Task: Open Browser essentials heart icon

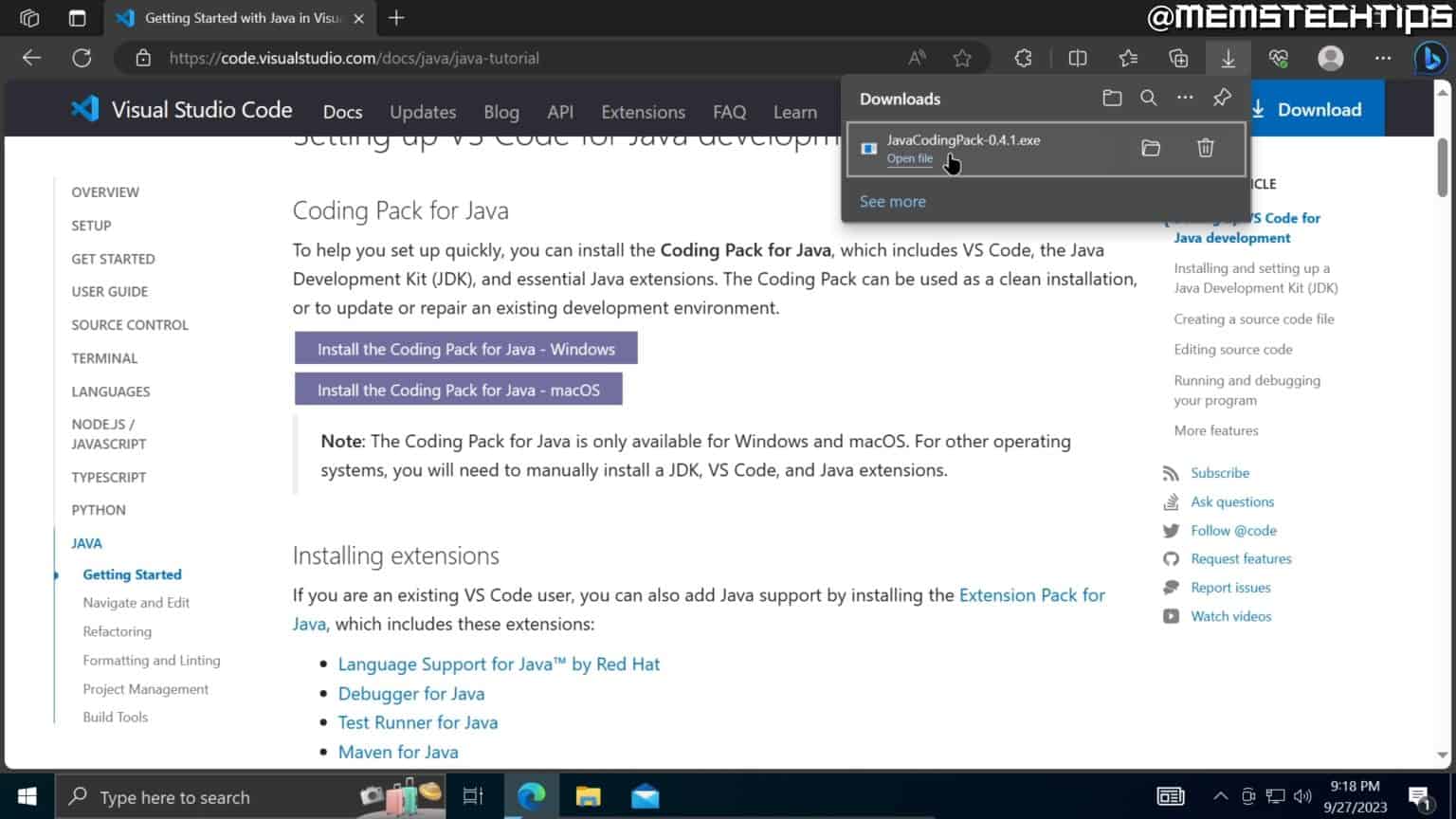Action: 1279,58
